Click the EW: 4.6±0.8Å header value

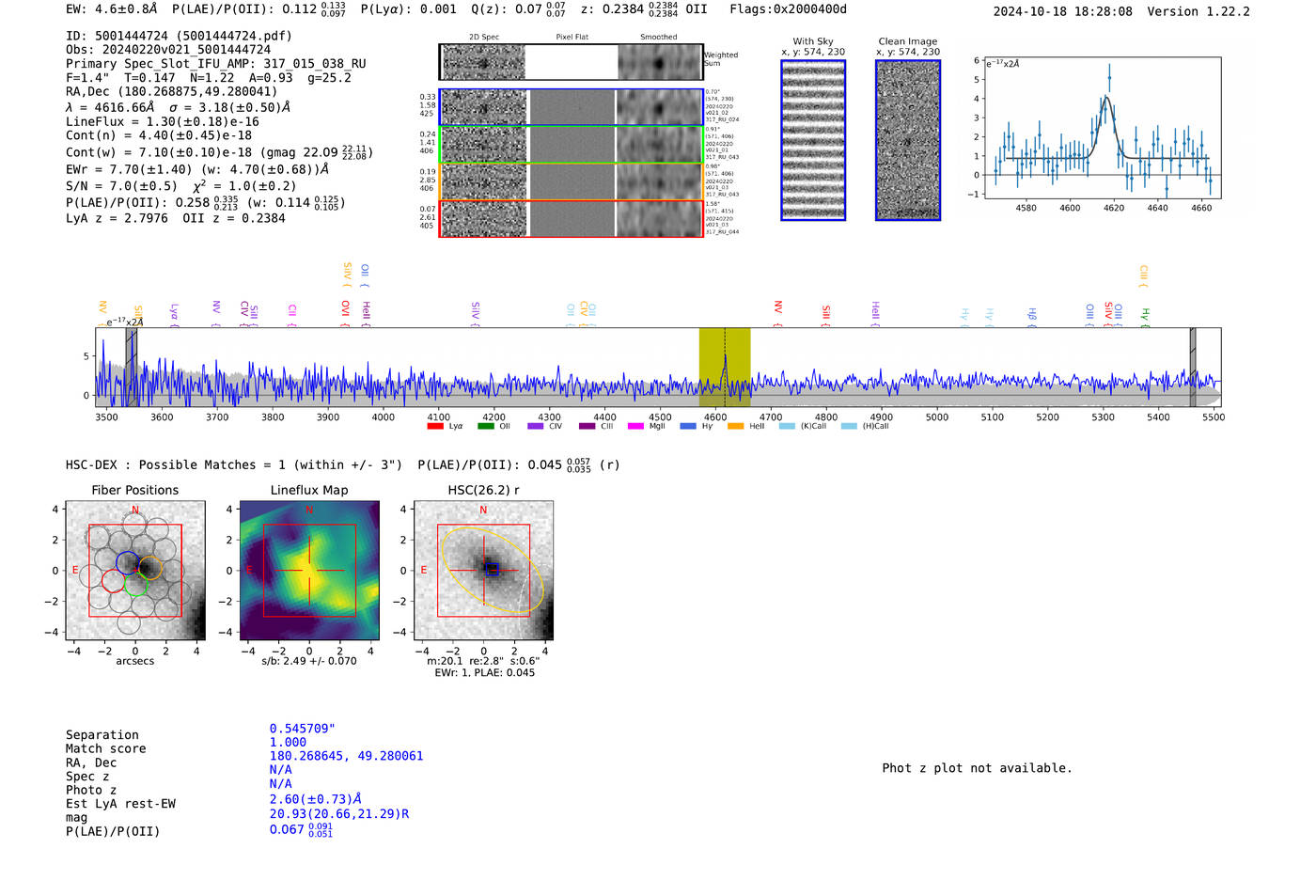[x=111, y=9]
